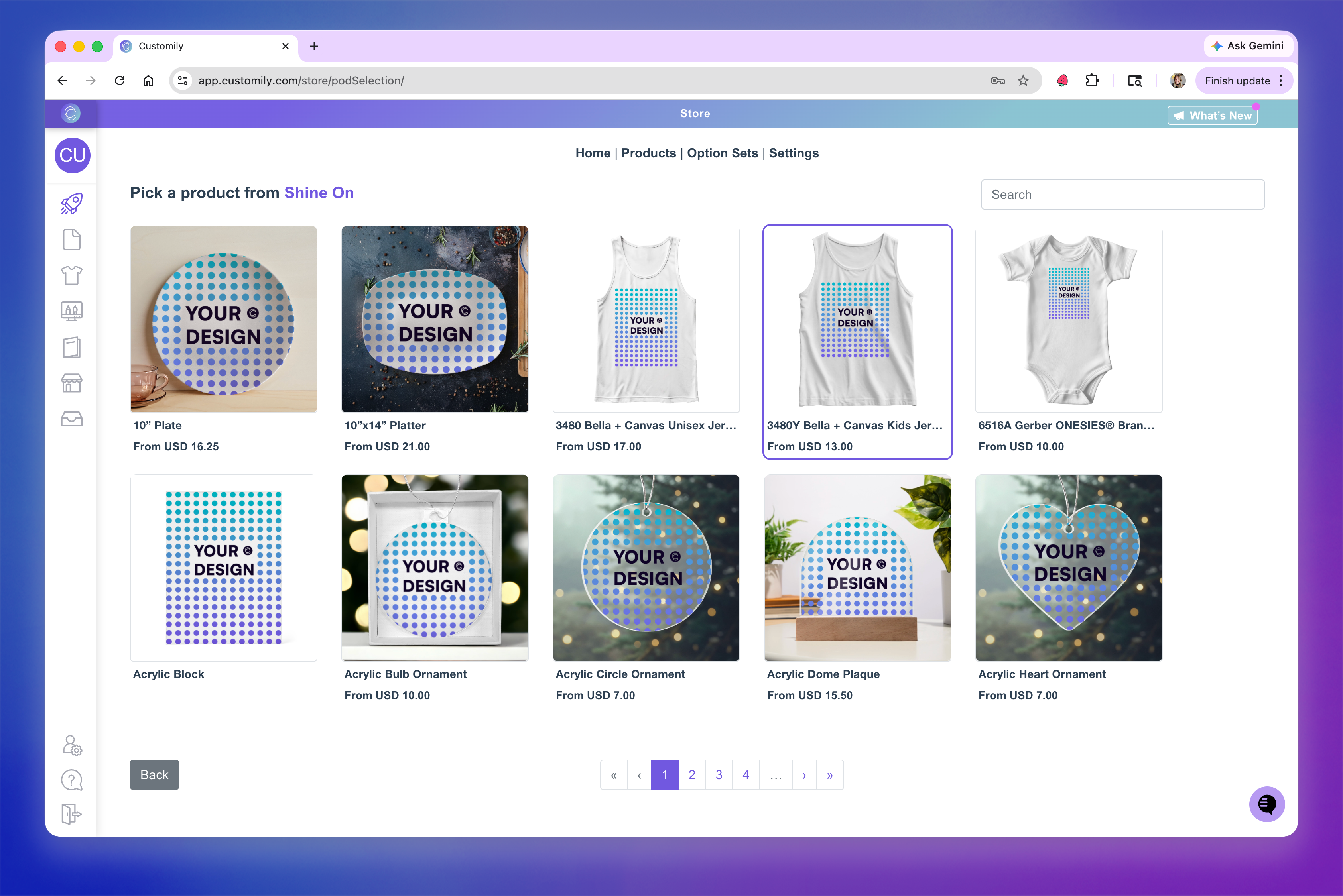Open the chat support bubble

pyautogui.click(x=1266, y=804)
